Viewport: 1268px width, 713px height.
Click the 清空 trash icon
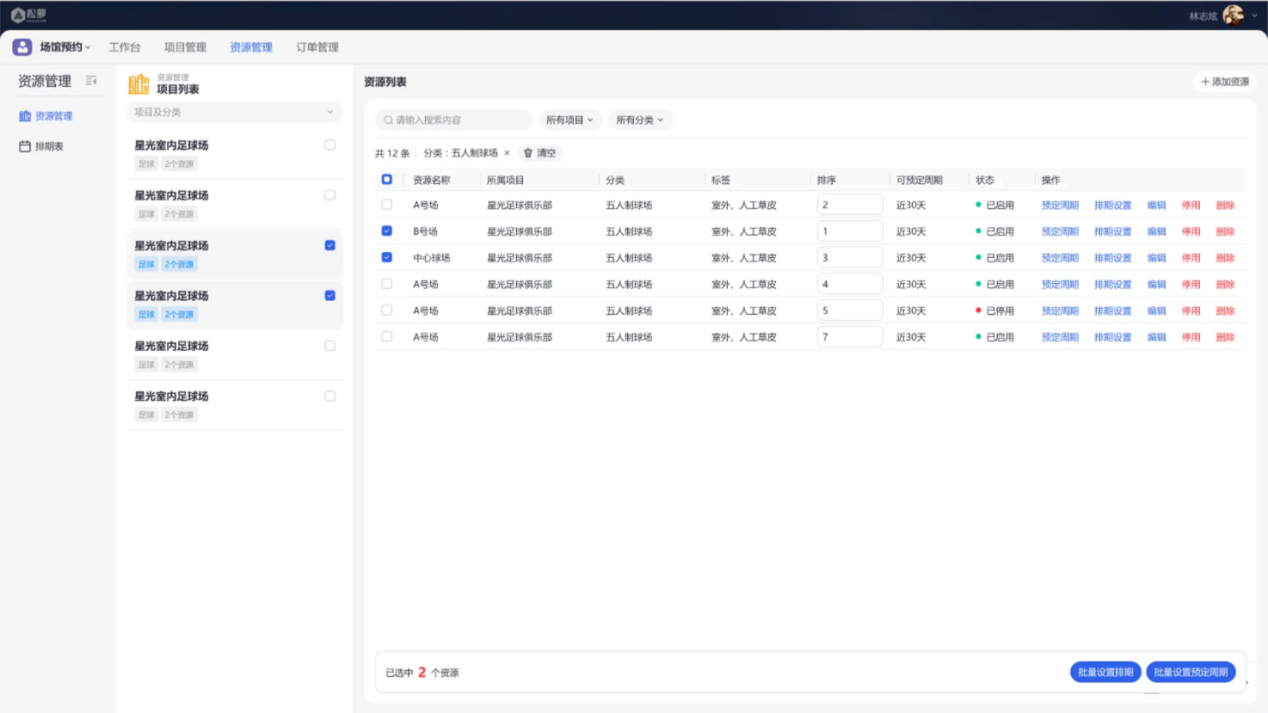[x=528, y=153]
